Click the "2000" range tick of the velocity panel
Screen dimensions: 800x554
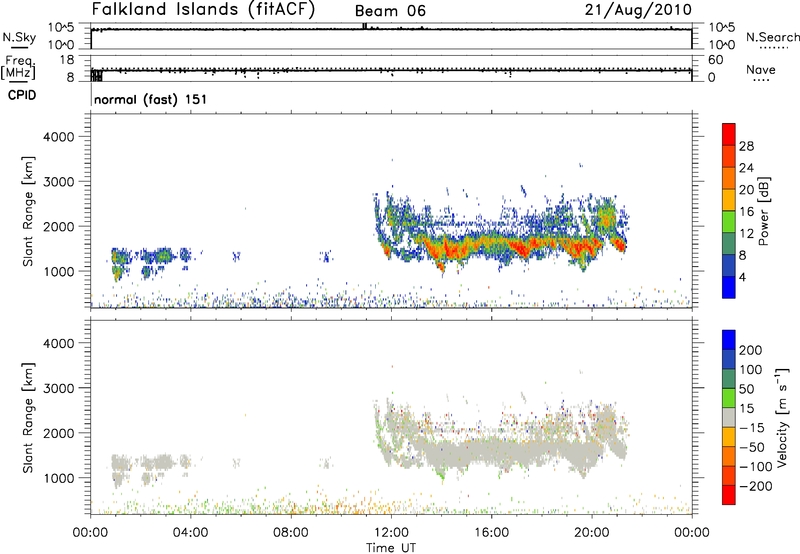click(x=59, y=433)
